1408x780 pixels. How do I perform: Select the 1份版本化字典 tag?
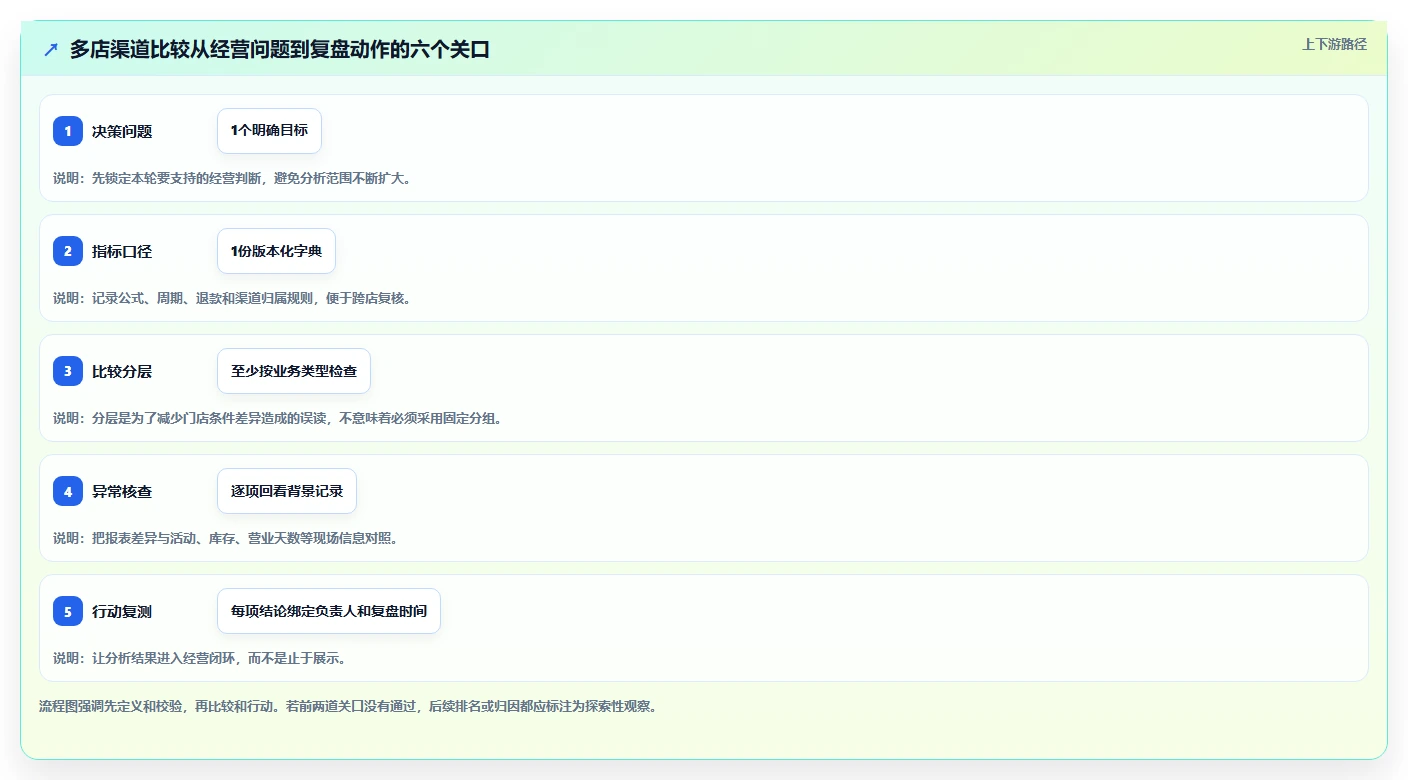(x=276, y=251)
